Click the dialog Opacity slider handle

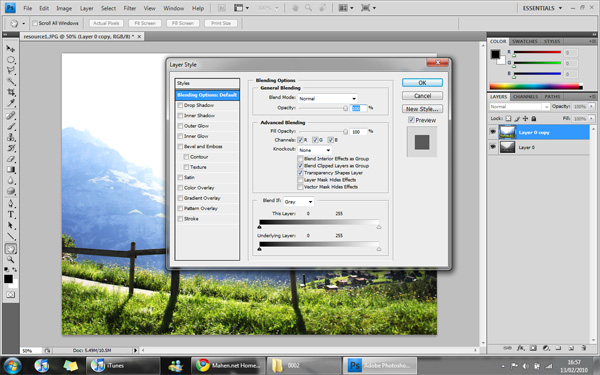(345, 109)
